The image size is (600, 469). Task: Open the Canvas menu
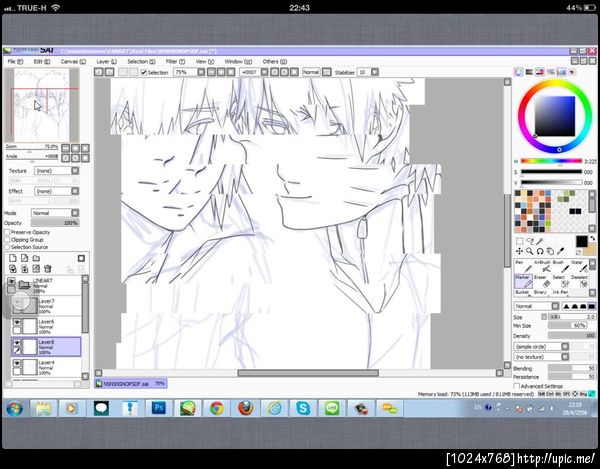73,62
